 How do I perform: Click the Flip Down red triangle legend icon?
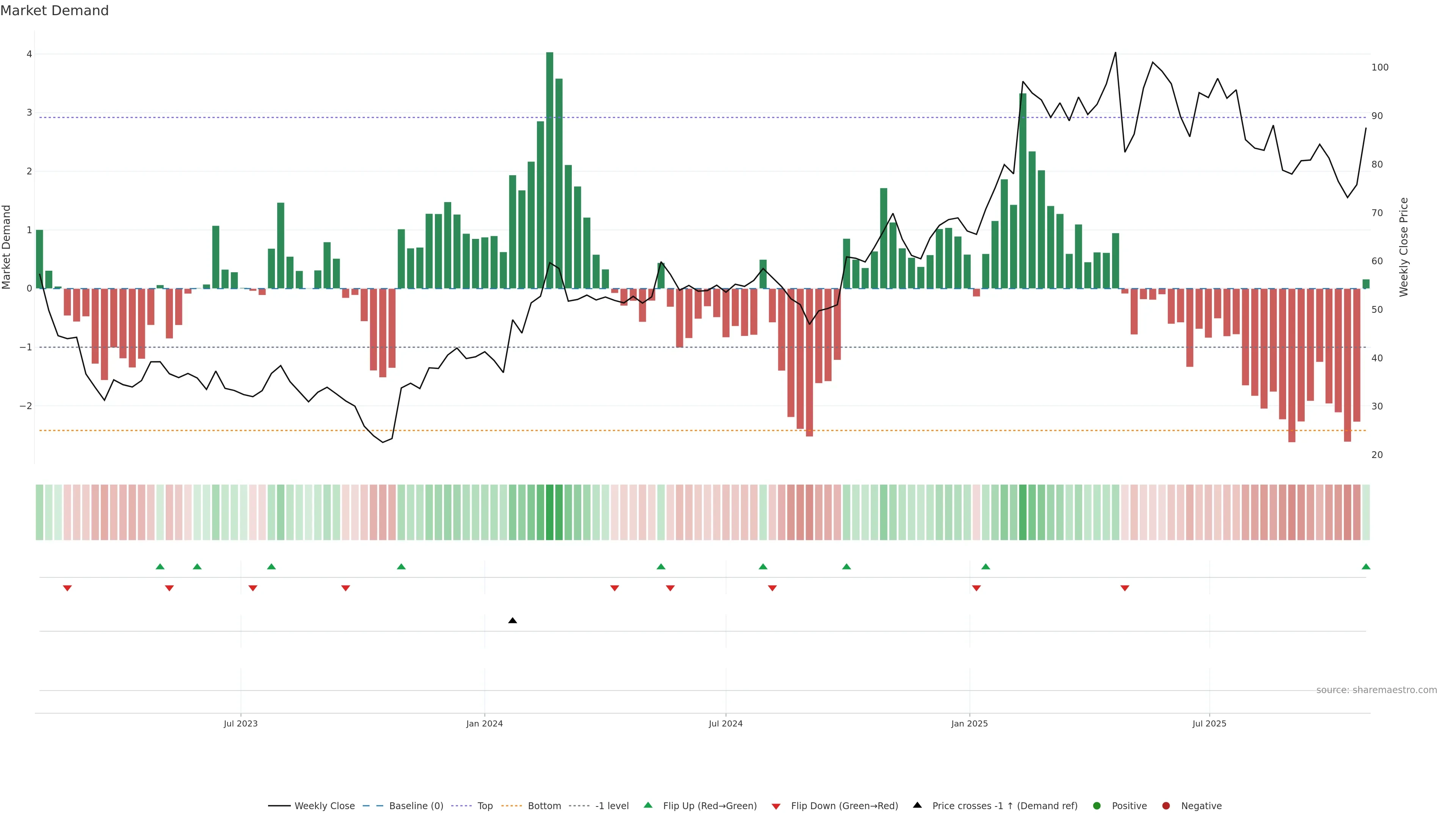click(776, 806)
